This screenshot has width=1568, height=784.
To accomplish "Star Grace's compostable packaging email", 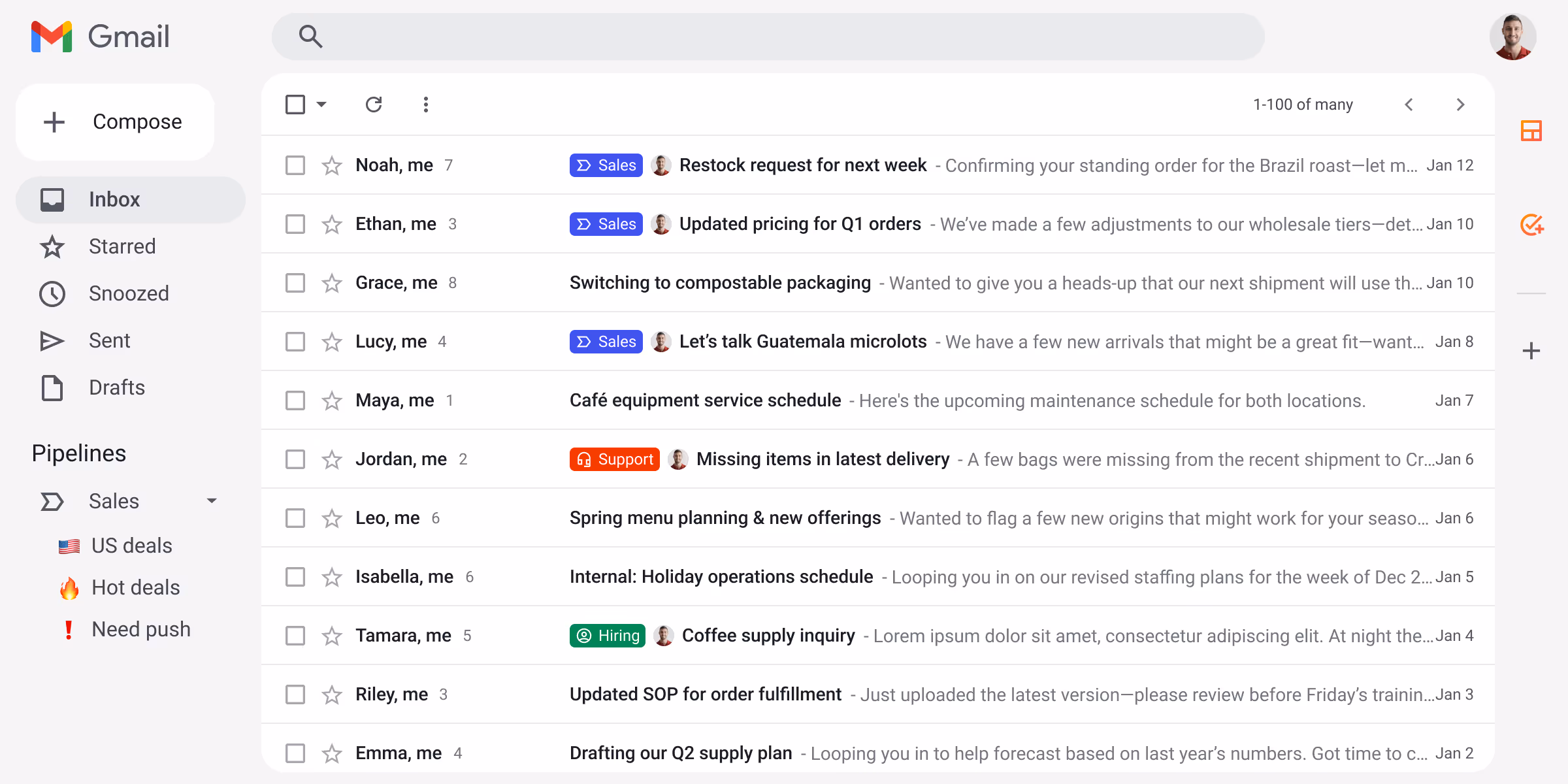I will coord(331,282).
